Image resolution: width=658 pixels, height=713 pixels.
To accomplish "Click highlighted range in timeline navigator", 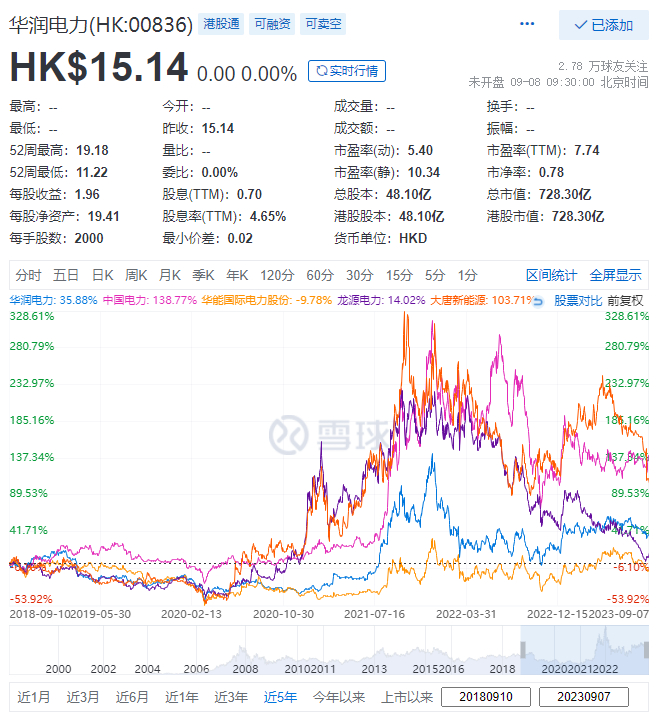I will [x=585, y=650].
